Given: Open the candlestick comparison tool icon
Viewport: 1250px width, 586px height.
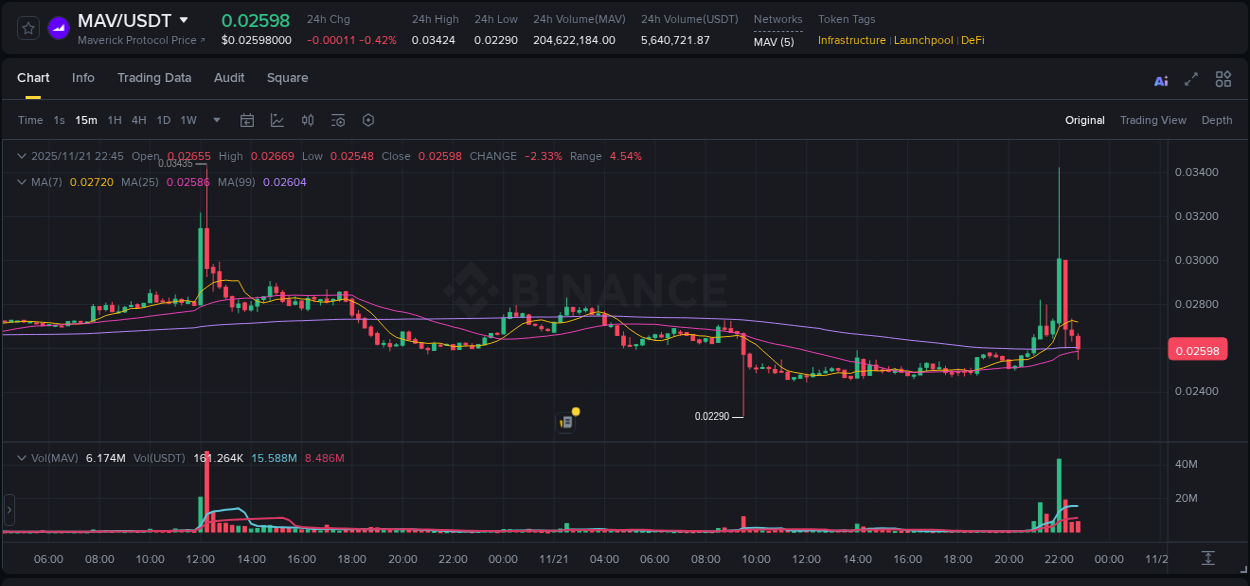Looking at the screenshot, I should [308, 120].
